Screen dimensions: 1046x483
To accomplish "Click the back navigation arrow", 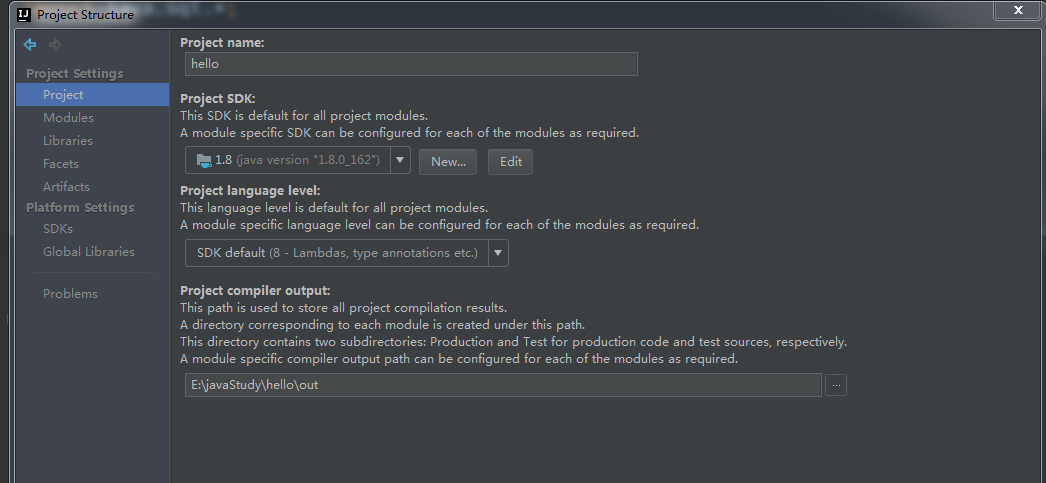I will pos(30,44).
